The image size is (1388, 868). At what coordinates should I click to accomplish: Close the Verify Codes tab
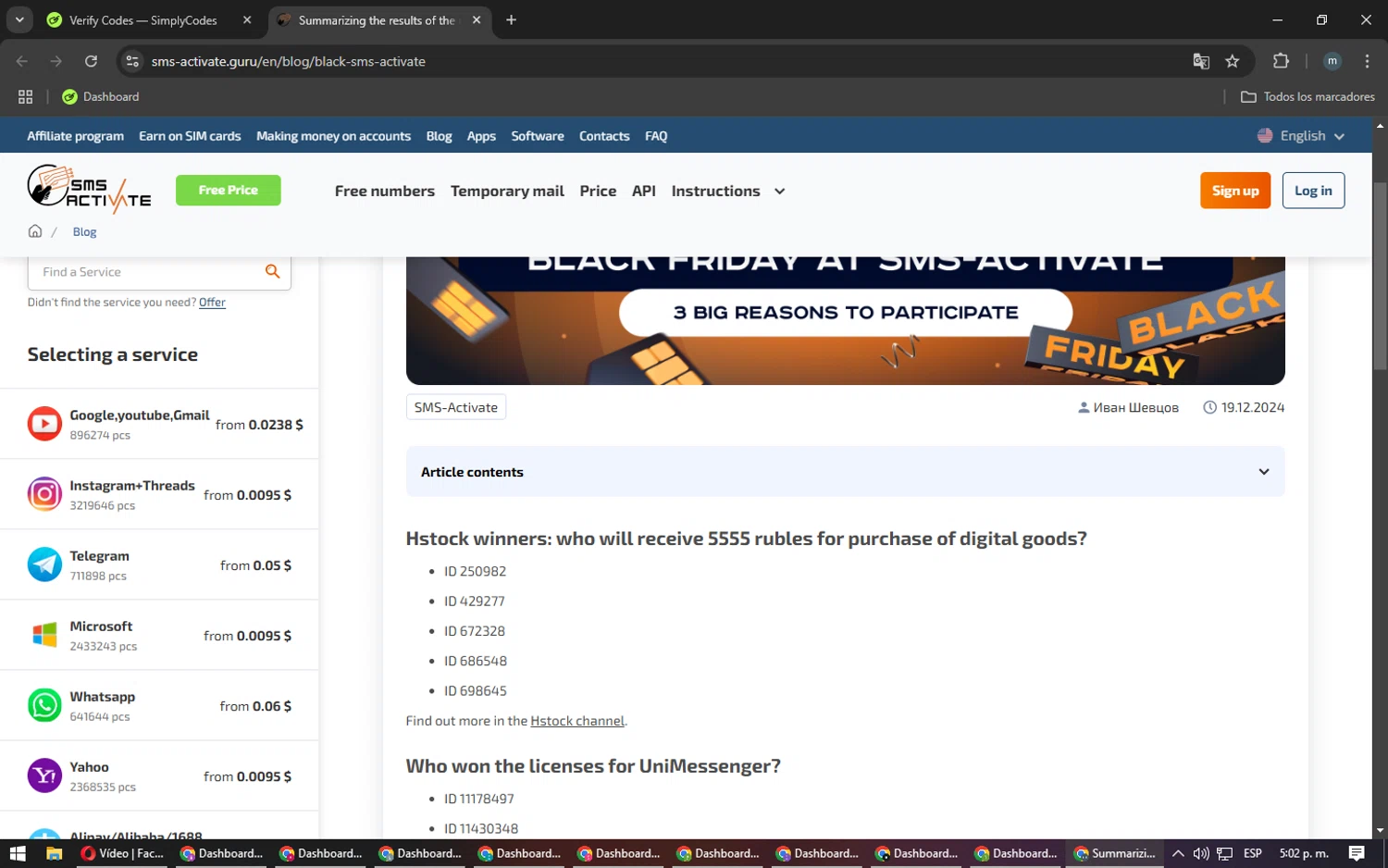247,19
